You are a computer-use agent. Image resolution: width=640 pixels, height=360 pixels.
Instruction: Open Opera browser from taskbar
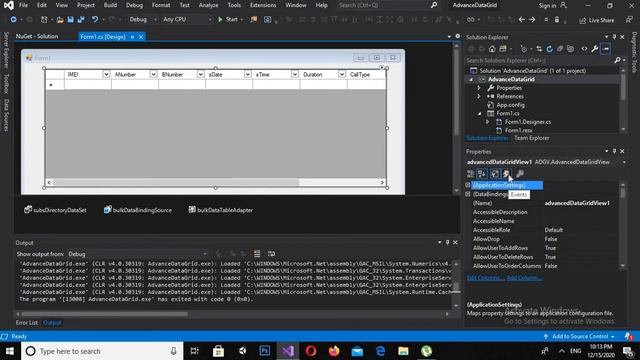[x=311, y=351]
